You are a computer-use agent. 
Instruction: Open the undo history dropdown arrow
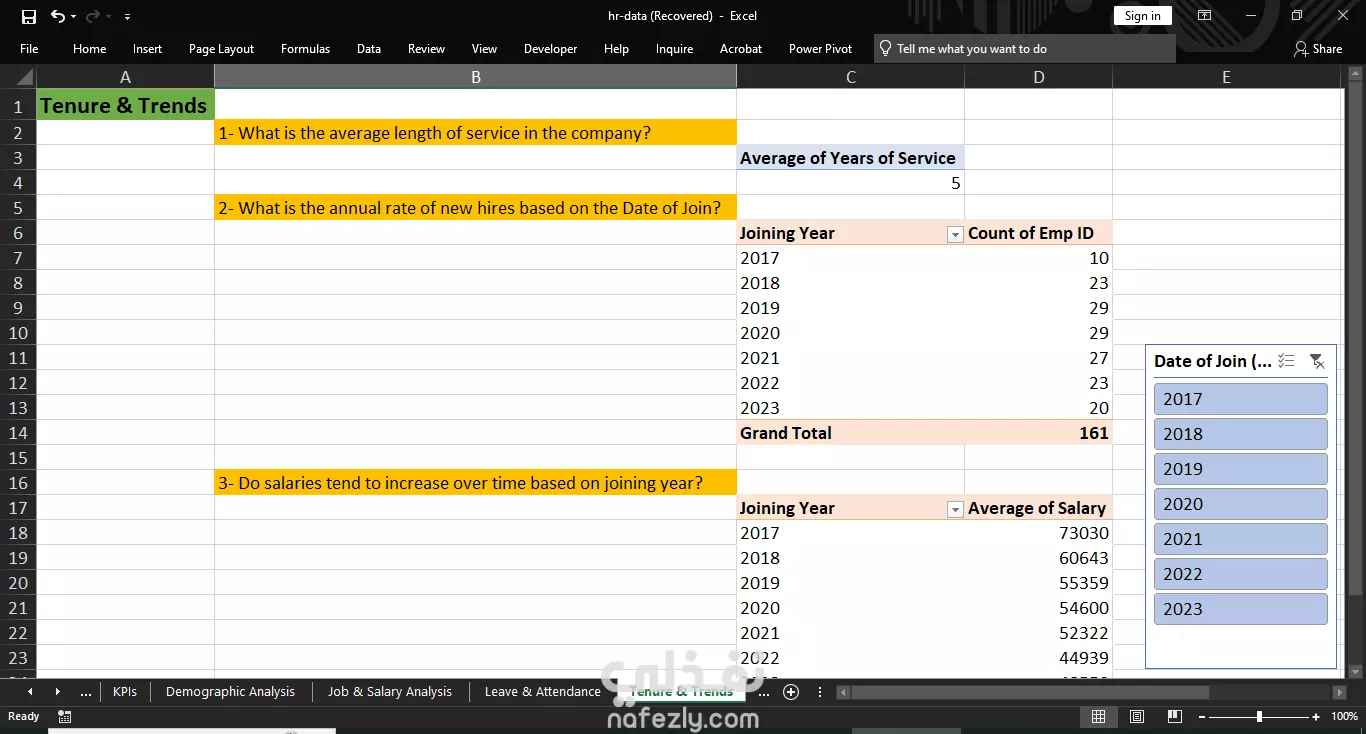(x=74, y=17)
